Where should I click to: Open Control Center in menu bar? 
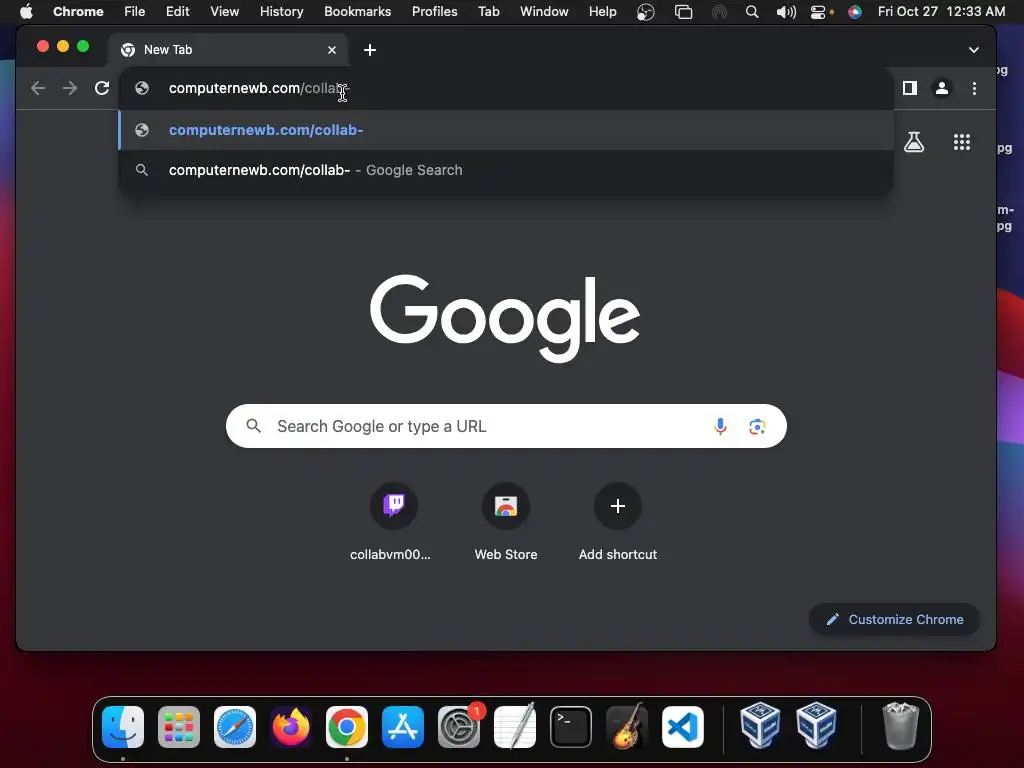click(x=819, y=12)
